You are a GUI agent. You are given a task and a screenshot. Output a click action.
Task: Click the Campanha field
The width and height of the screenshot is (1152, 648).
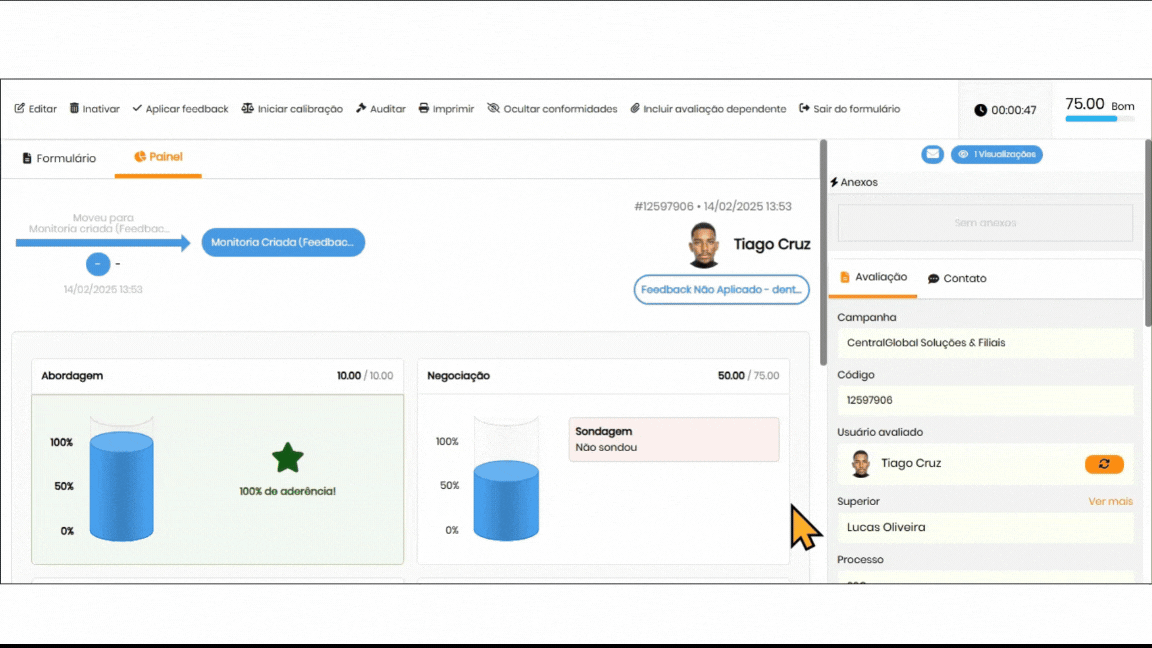[984, 343]
